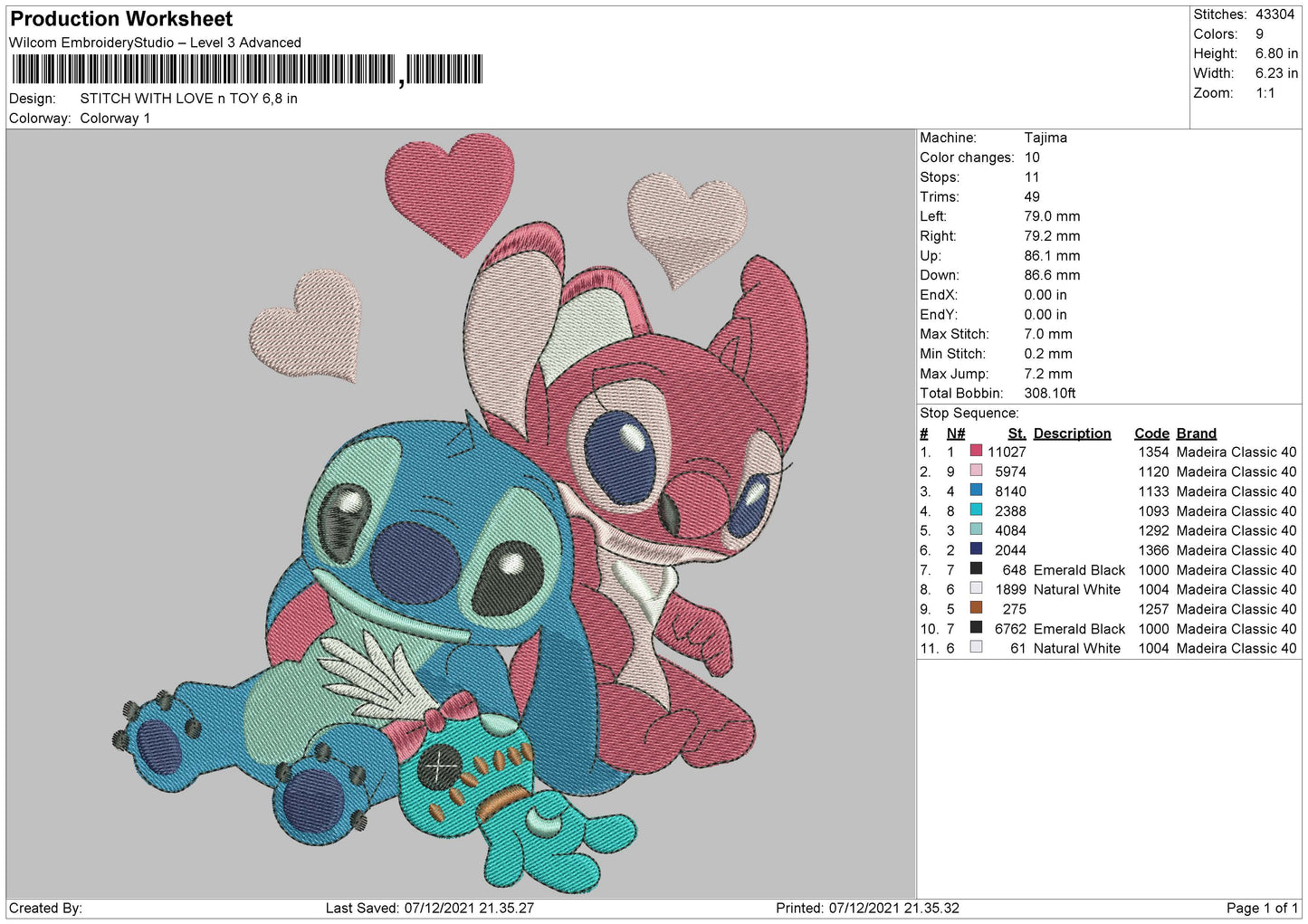Click the Description column header
The height and width of the screenshot is (924, 1308).
coord(1072,433)
